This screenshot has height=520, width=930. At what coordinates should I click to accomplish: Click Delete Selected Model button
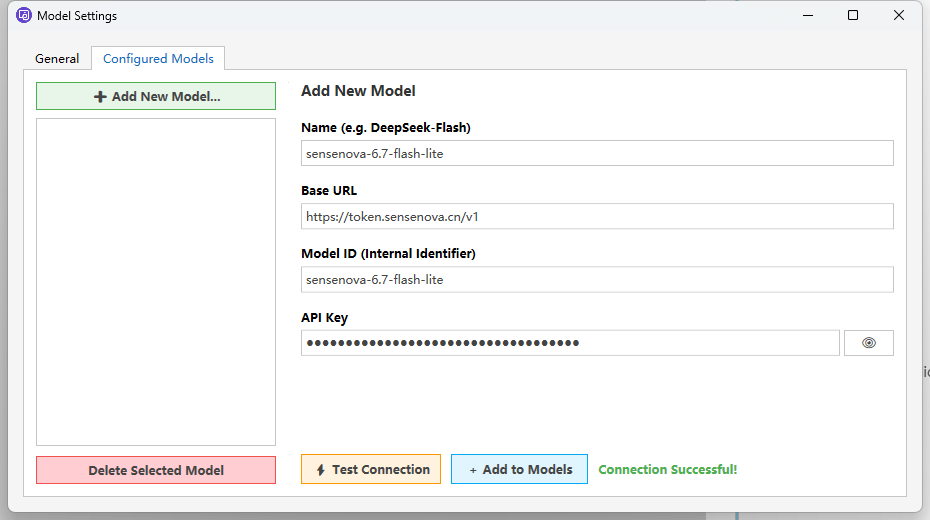pos(156,470)
